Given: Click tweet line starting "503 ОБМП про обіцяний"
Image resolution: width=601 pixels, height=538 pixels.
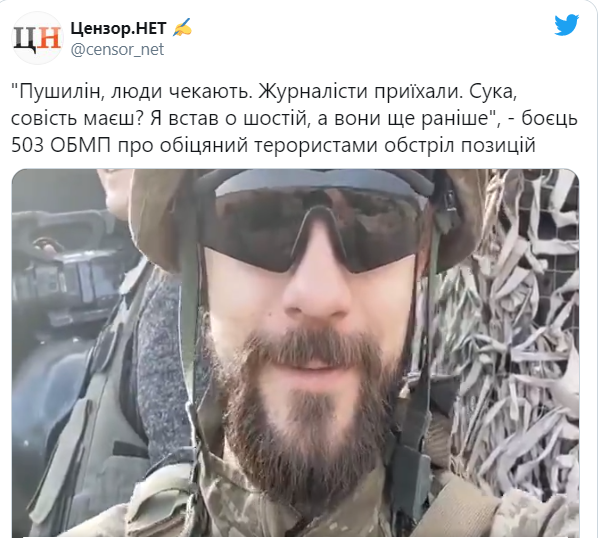Looking at the screenshot, I should coord(273,146).
